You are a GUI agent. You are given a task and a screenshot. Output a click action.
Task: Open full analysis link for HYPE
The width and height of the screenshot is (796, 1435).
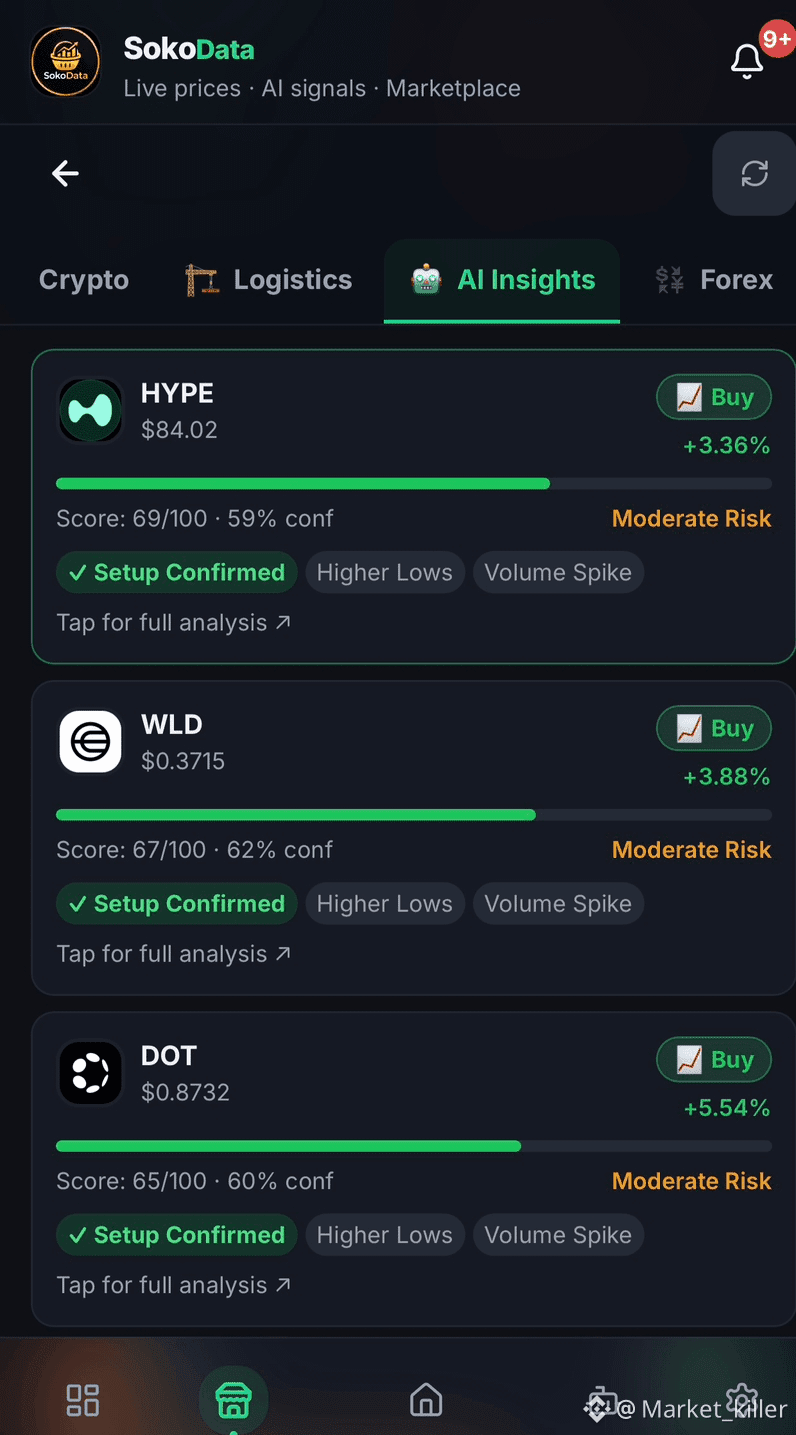pos(174,622)
